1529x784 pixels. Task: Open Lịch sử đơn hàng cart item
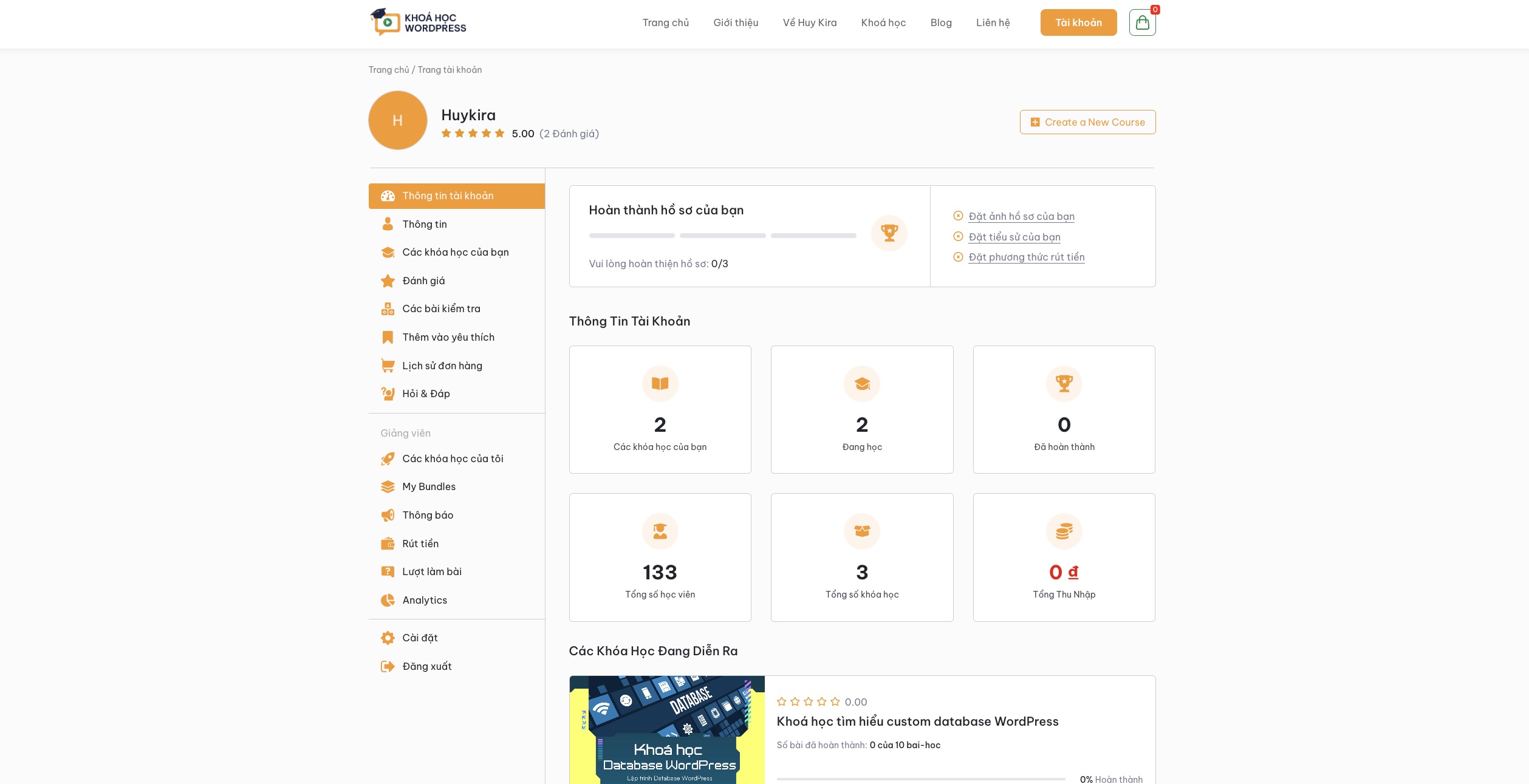[442, 366]
